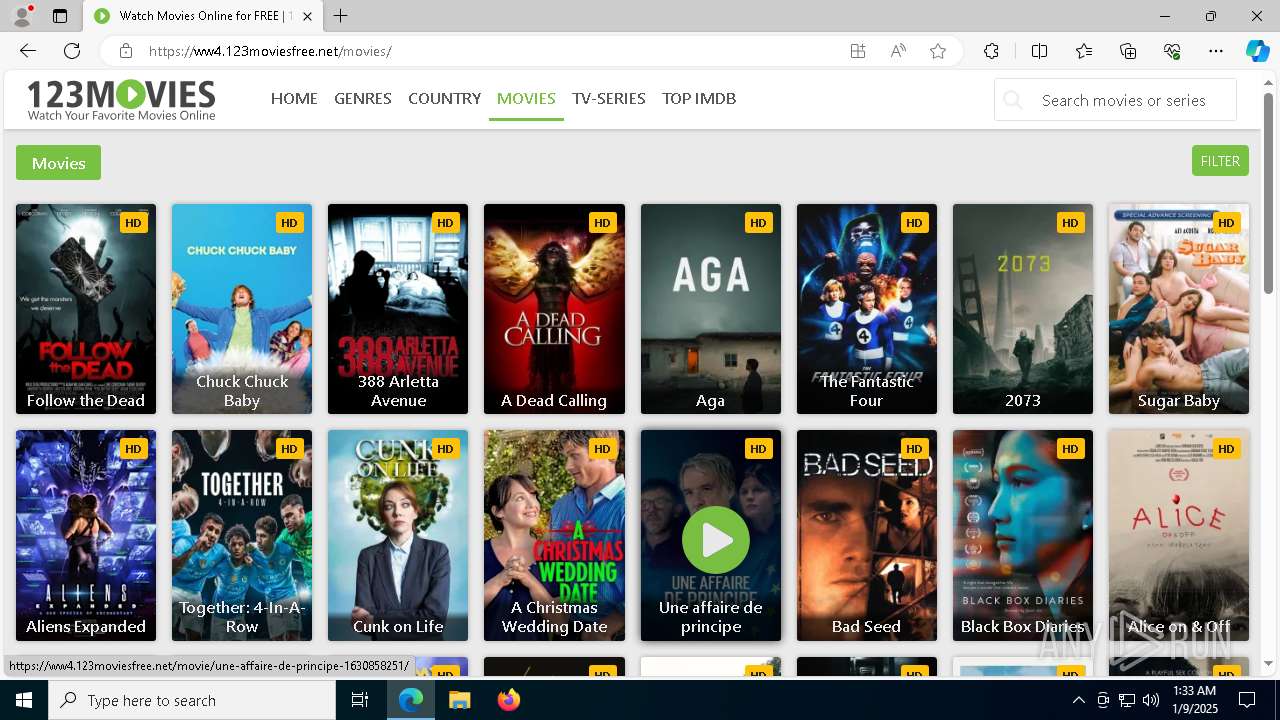Open Sugar Baby movie poster
1280x720 pixels.
[1179, 309]
